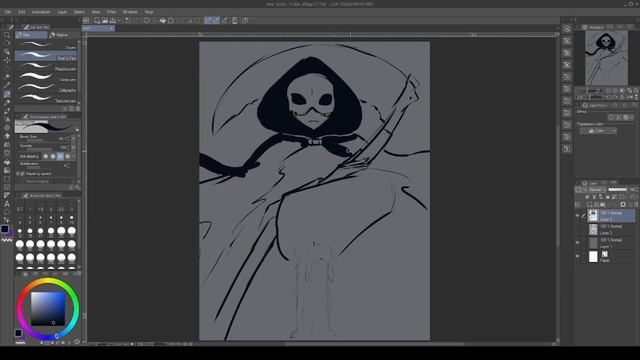Select the Ruler tool in tool palette
Viewport: 640px width, 360px height.
(x=7, y=196)
